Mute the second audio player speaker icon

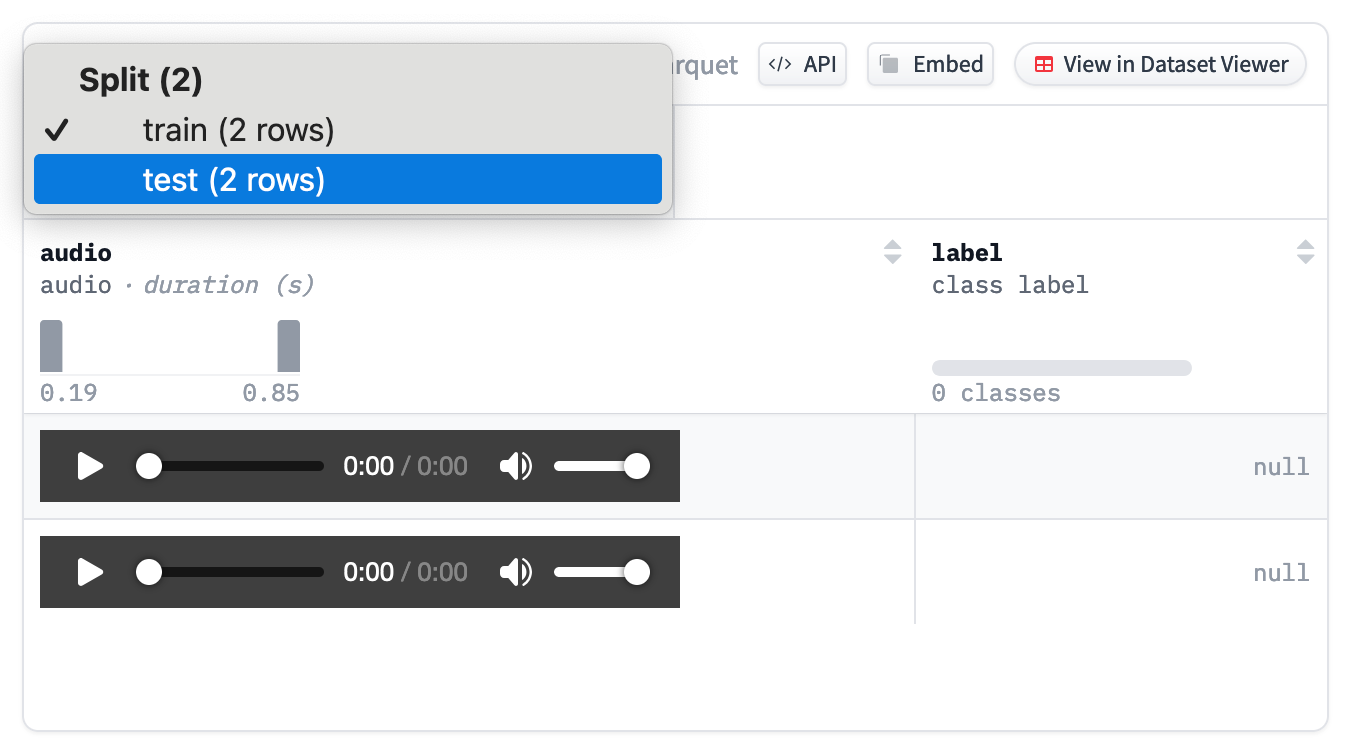(516, 572)
